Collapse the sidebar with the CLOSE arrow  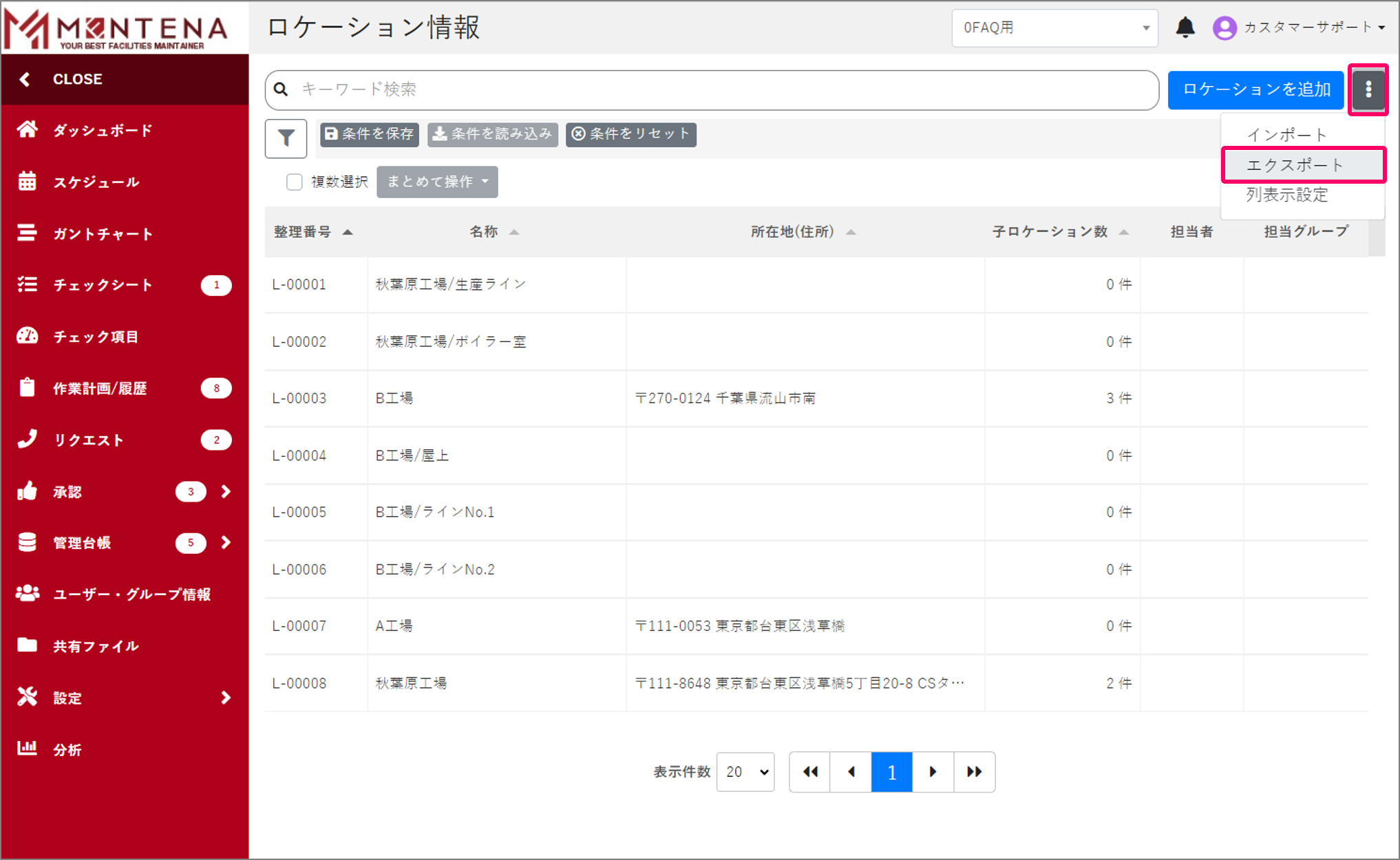click(x=25, y=79)
